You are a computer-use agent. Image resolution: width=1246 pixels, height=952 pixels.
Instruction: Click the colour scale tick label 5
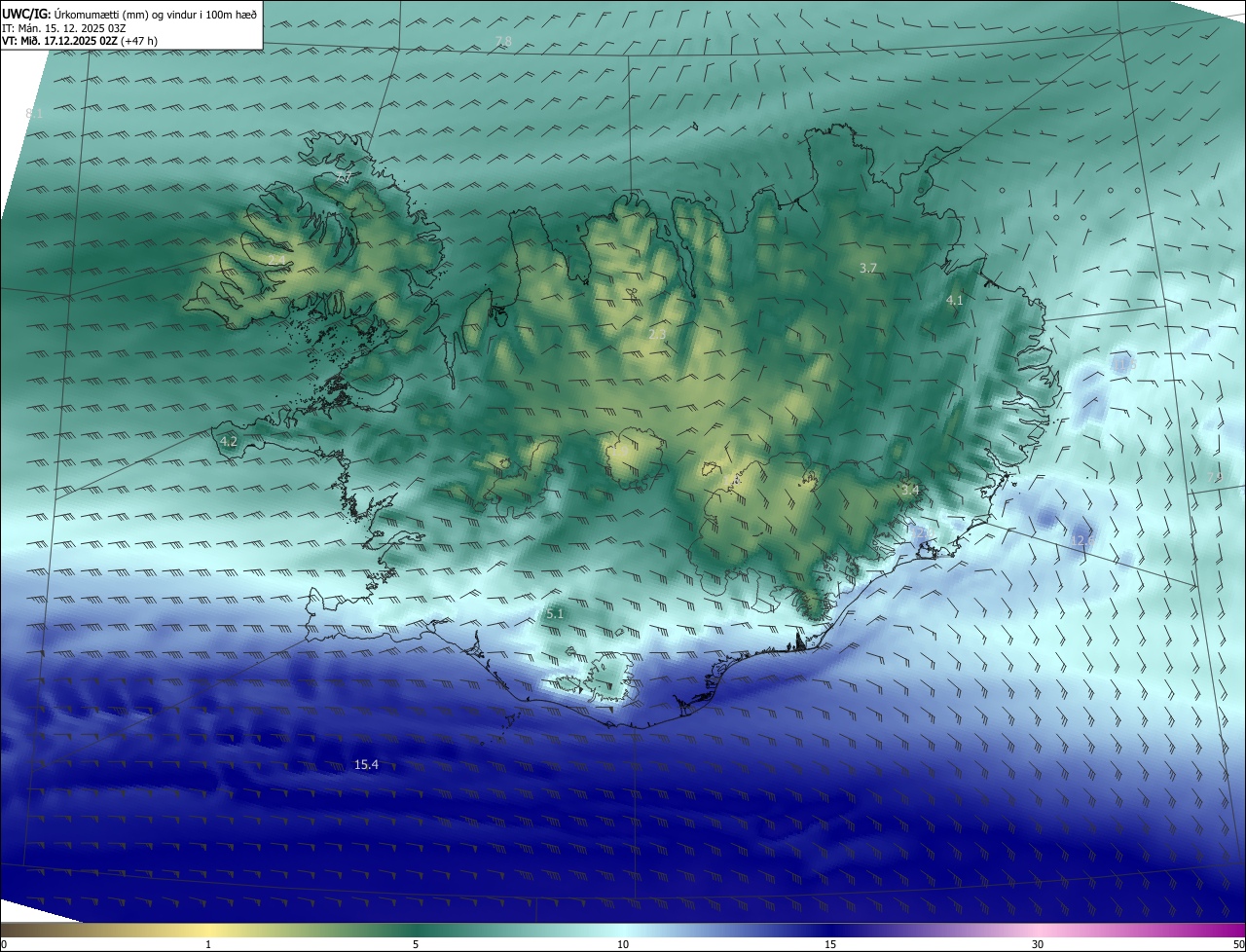(x=416, y=945)
